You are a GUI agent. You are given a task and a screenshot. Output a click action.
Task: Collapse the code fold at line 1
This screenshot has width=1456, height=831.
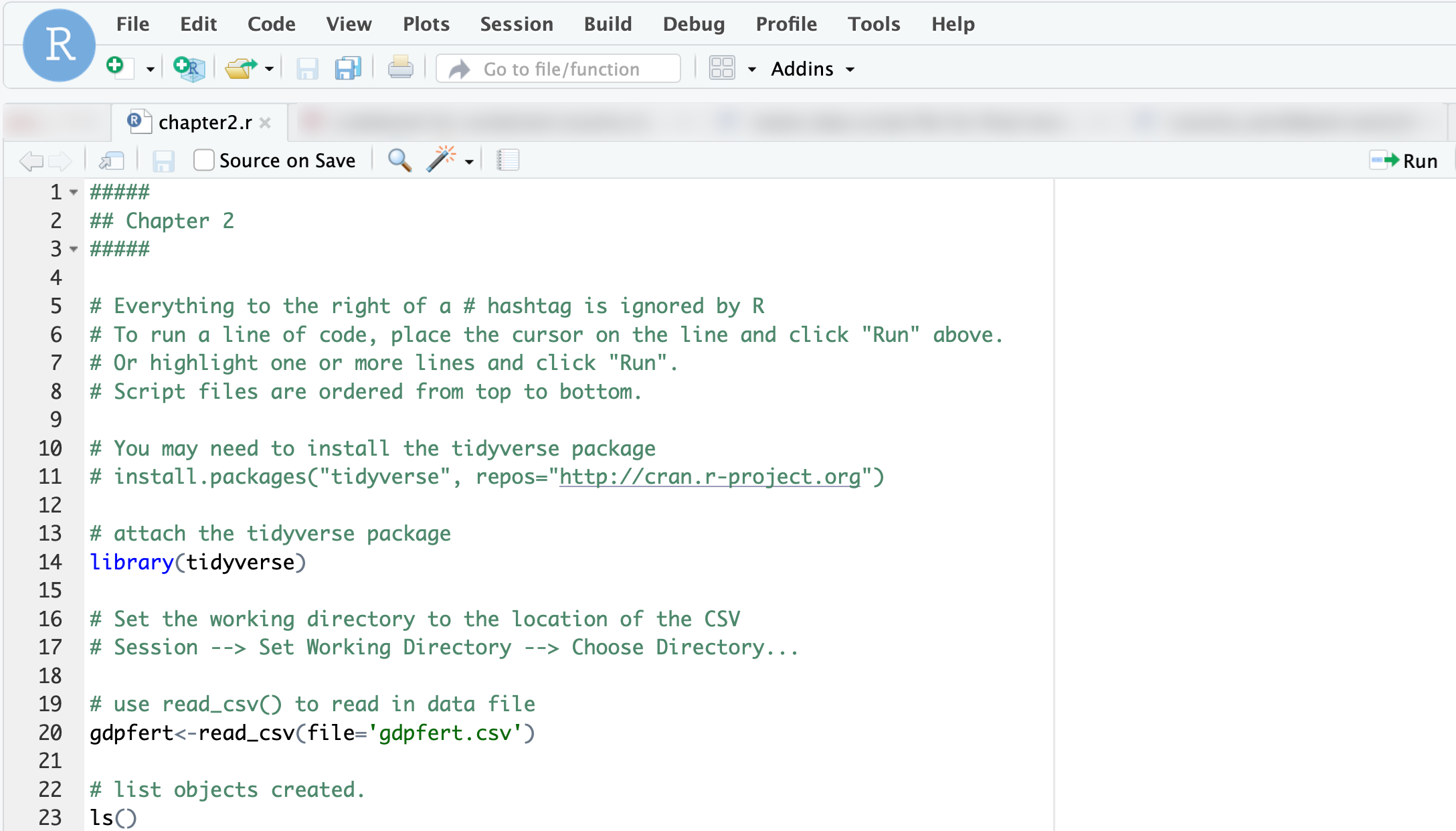click(x=72, y=192)
